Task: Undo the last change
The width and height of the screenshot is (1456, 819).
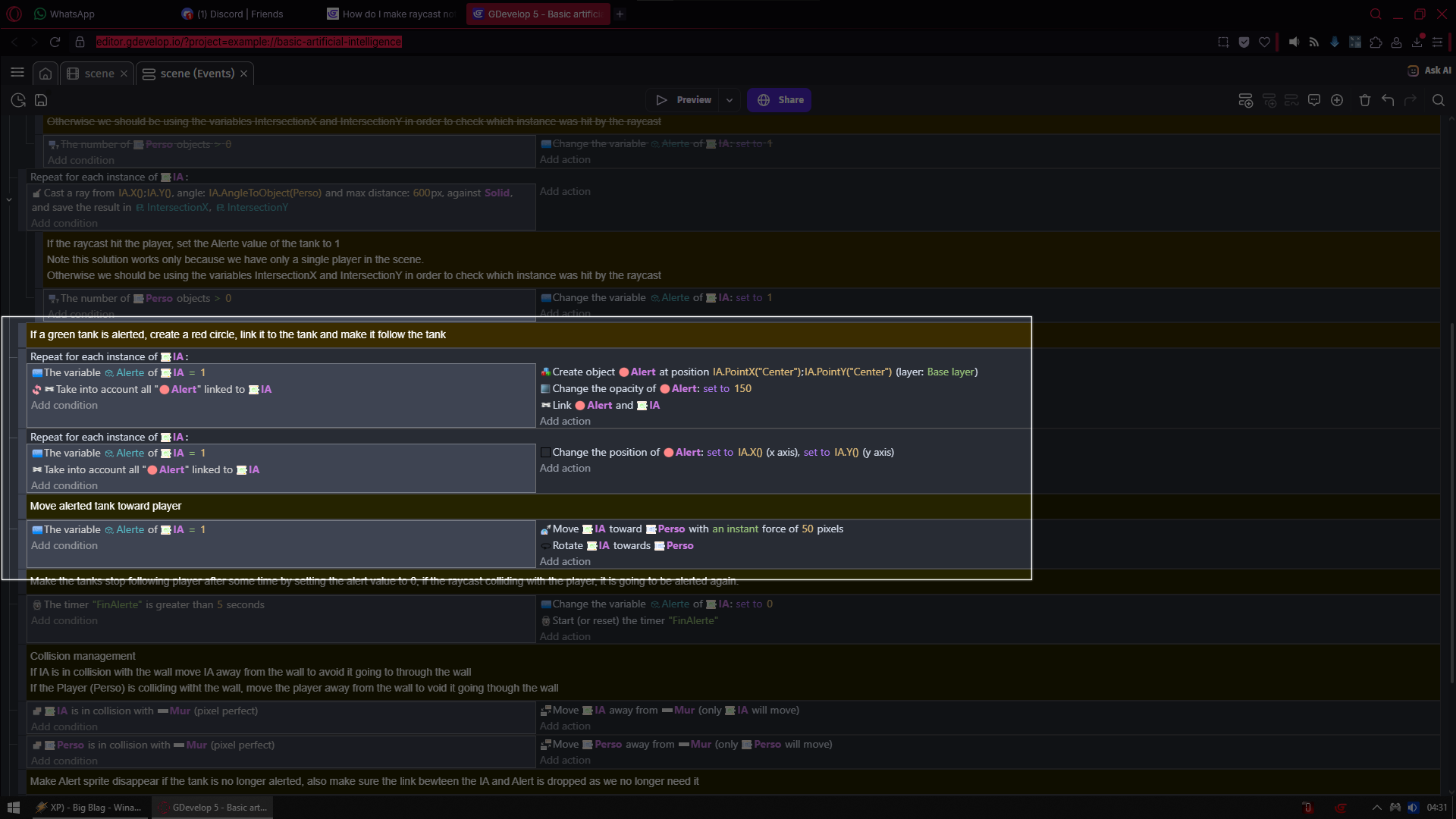Action: [1388, 100]
